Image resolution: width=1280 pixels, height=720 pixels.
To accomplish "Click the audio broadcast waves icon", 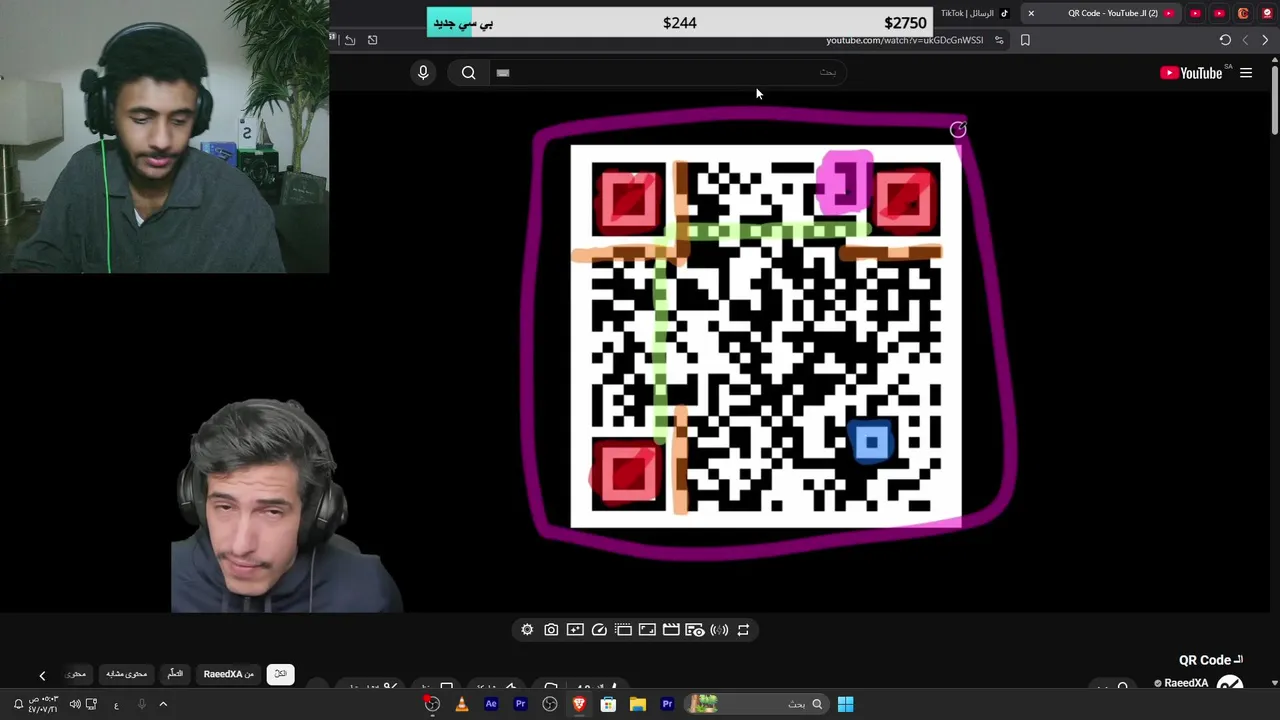I will click(x=719, y=630).
